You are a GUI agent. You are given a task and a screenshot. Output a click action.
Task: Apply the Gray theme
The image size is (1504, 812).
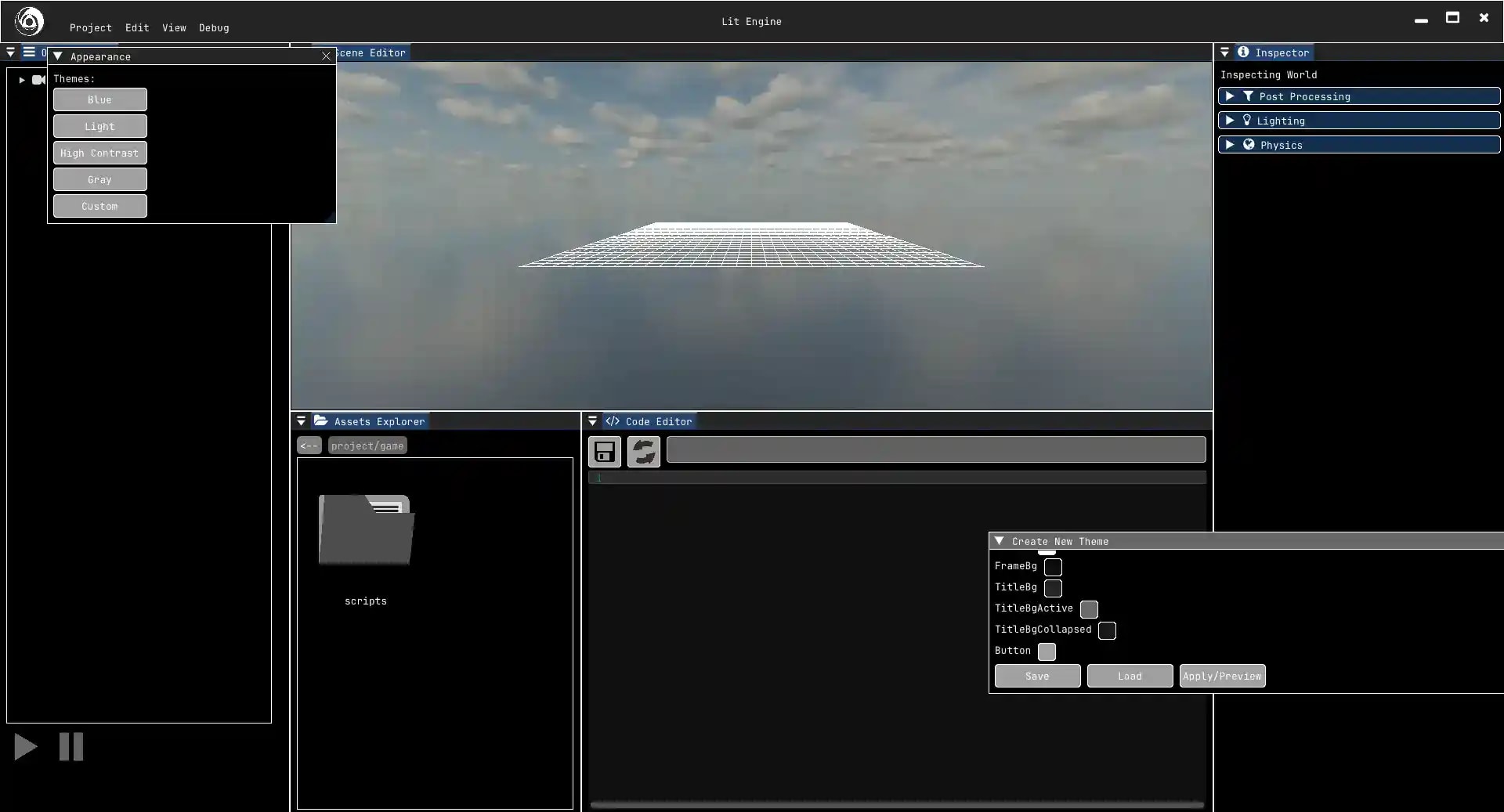[x=99, y=179]
